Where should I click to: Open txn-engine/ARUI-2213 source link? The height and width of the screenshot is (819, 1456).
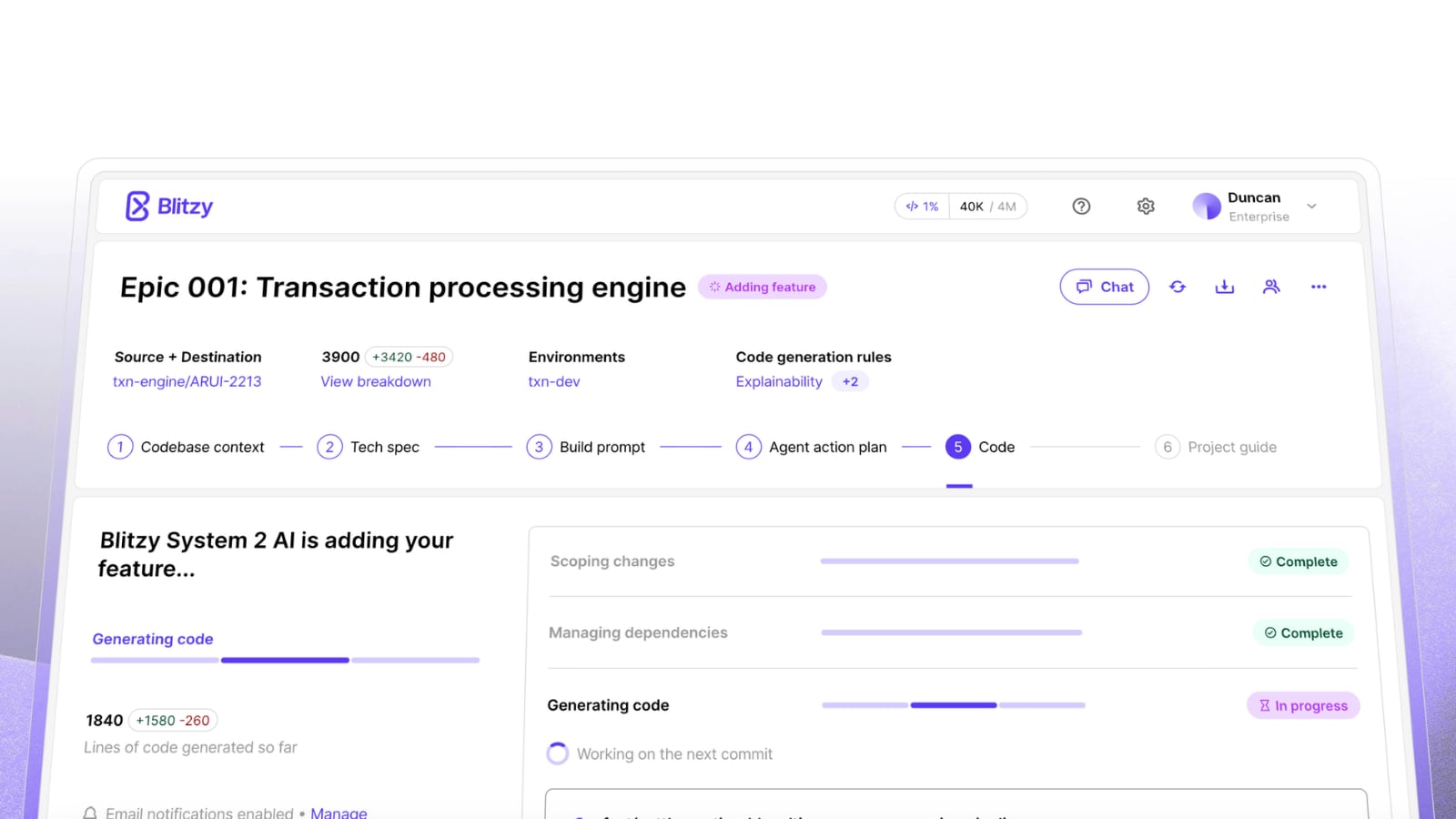(x=187, y=381)
